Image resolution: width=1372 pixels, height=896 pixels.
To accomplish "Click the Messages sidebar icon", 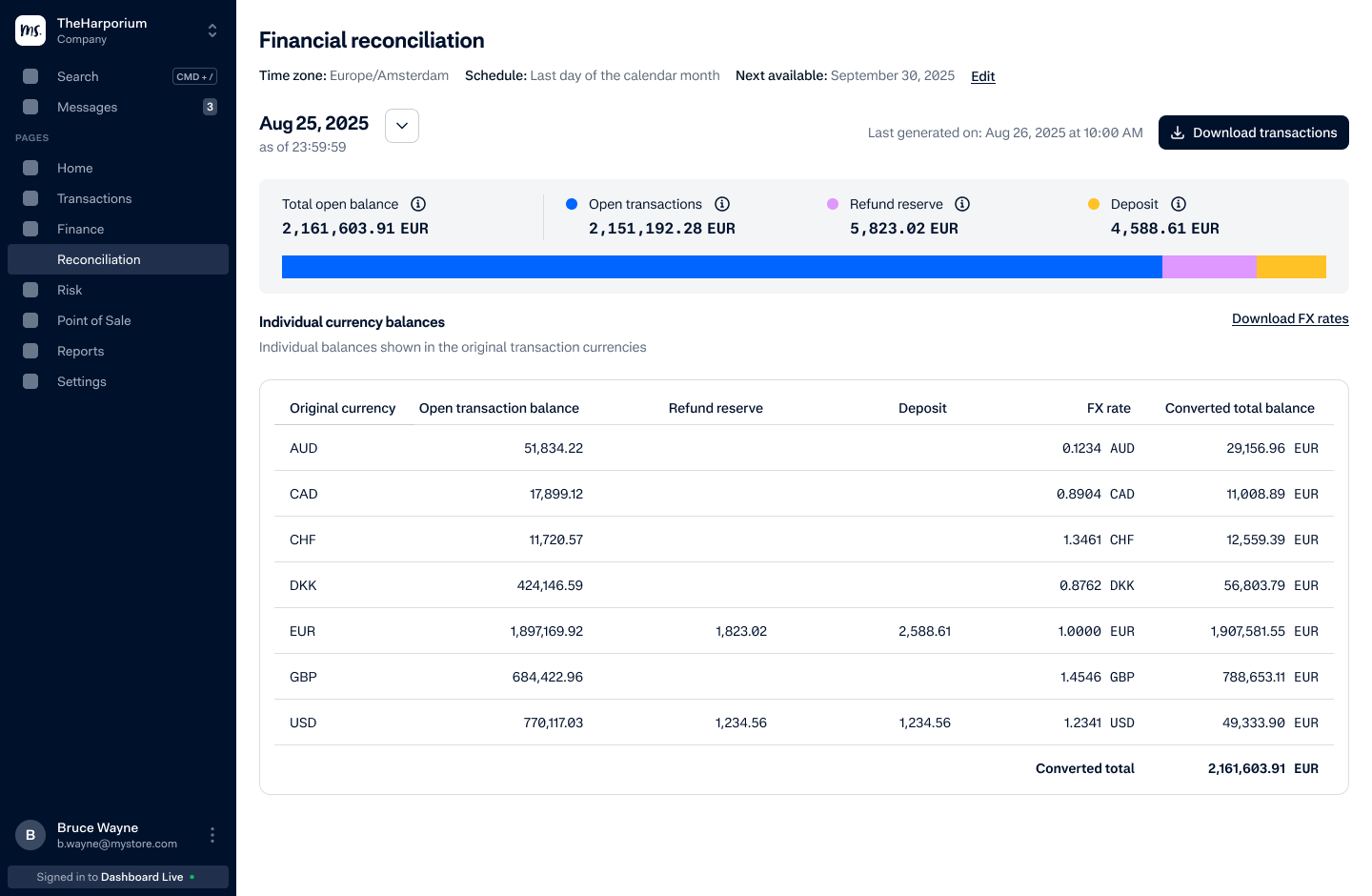I will 30,107.
